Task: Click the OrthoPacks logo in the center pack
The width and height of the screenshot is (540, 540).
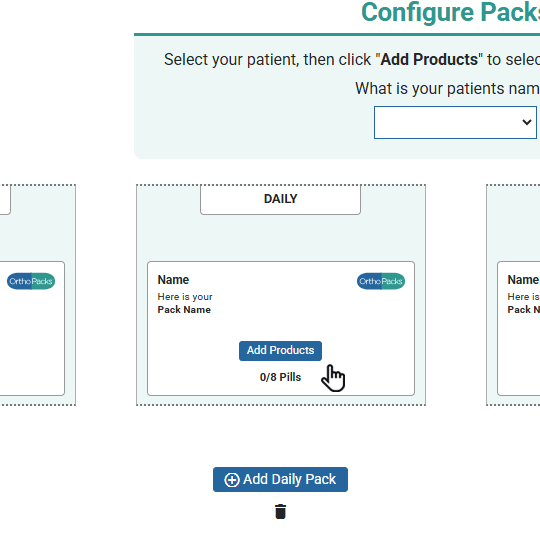Action: 381,281
